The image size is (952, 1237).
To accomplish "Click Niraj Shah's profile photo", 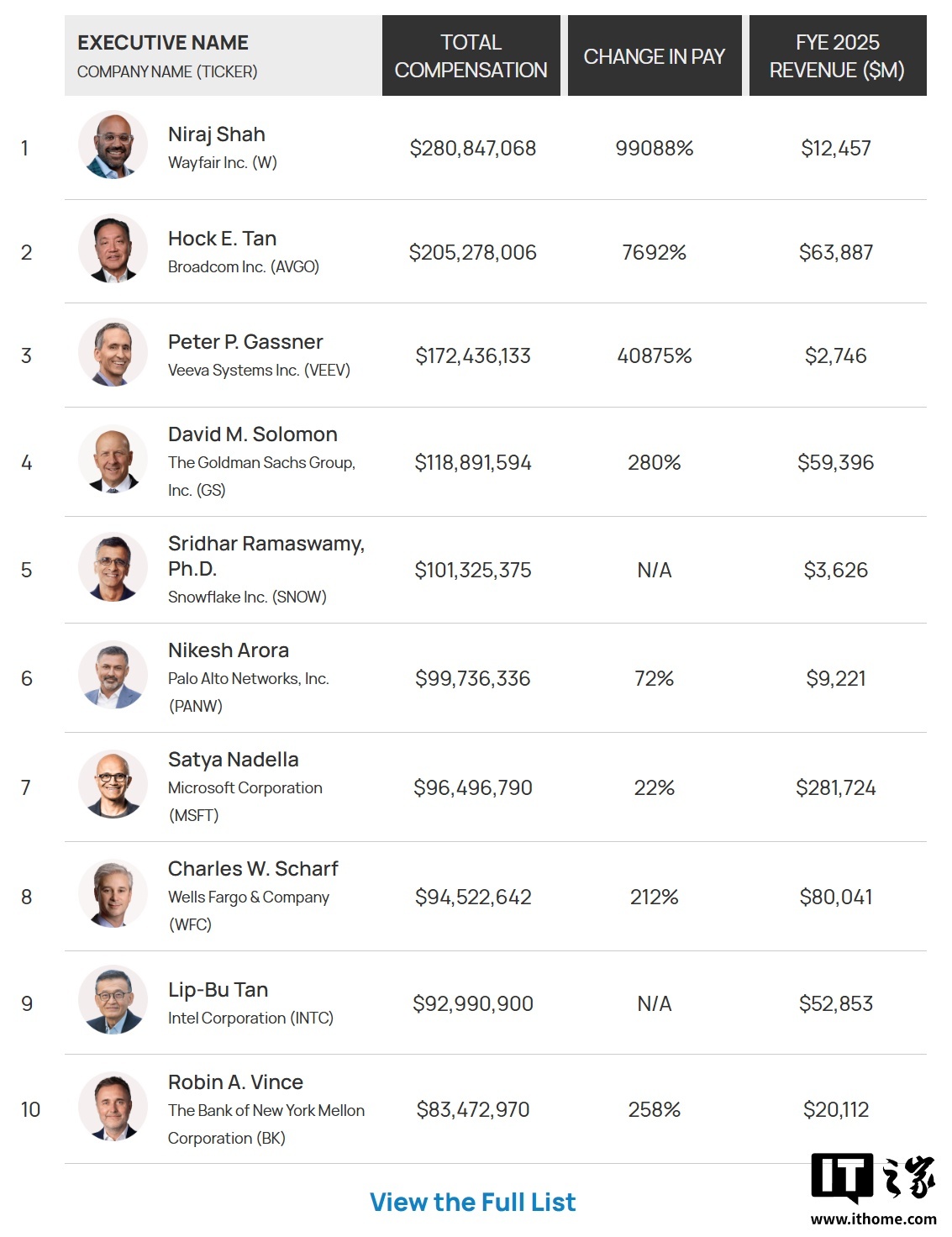I will coord(113,145).
